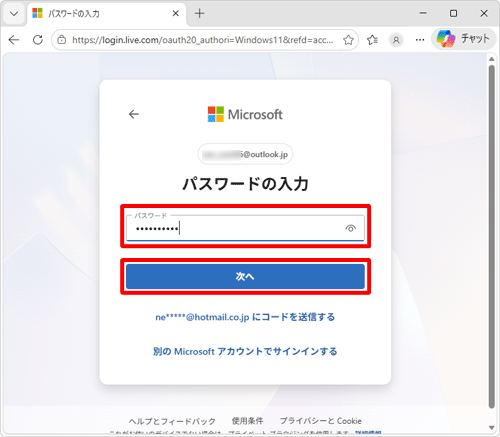Go back using the browser back arrow
The image size is (500, 437).
(14, 40)
